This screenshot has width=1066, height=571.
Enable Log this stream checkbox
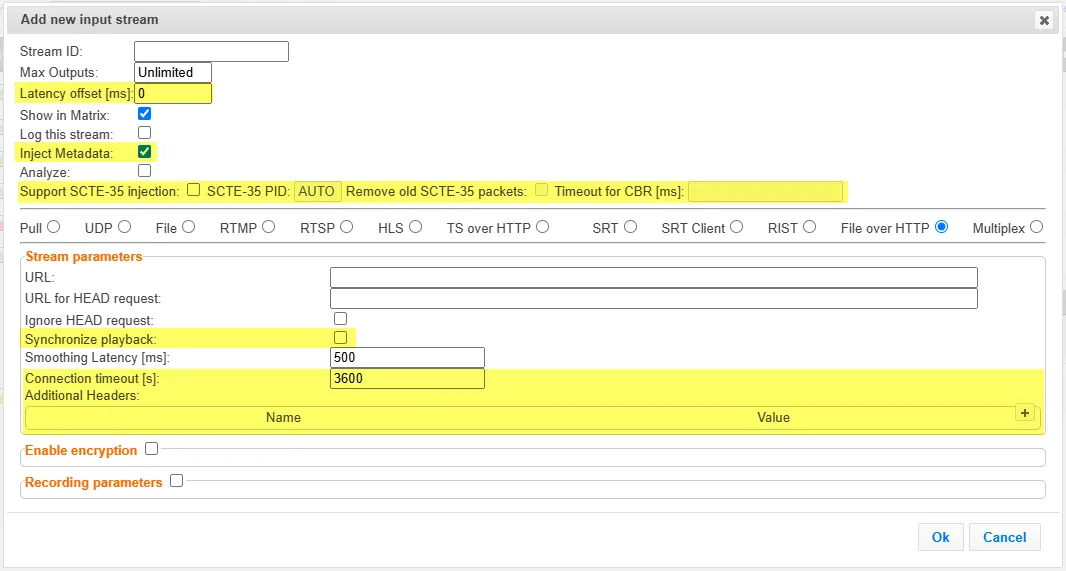click(144, 133)
